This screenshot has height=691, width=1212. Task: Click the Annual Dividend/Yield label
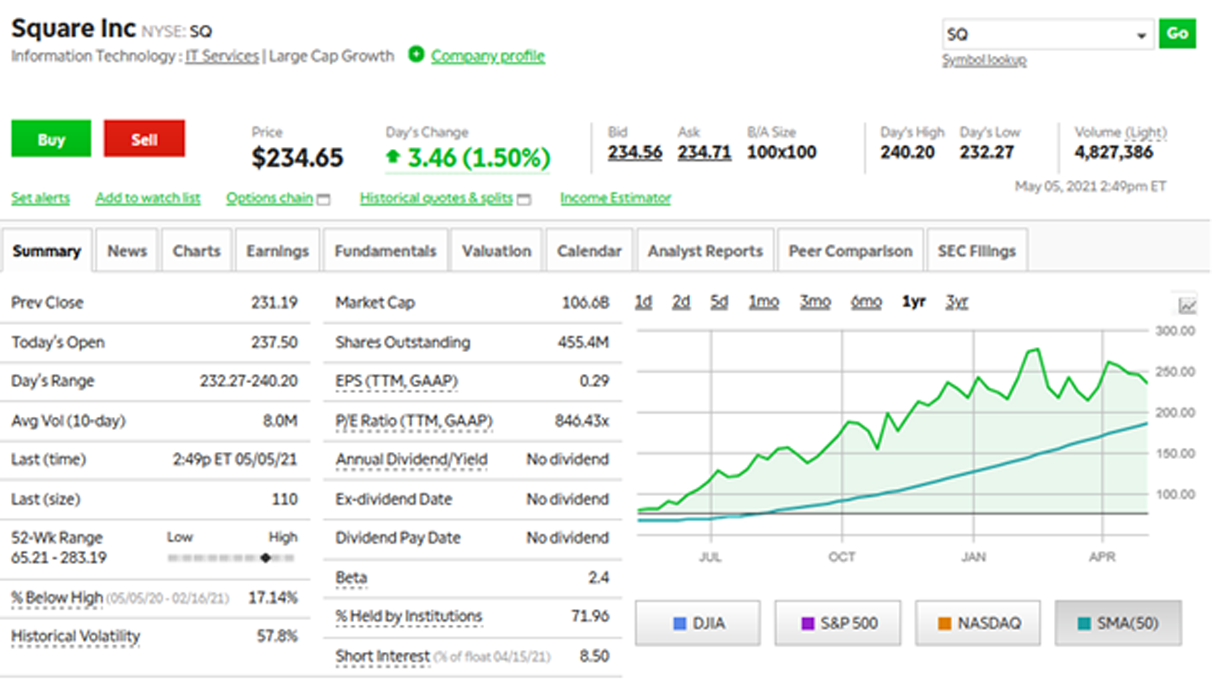click(x=411, y=460)
